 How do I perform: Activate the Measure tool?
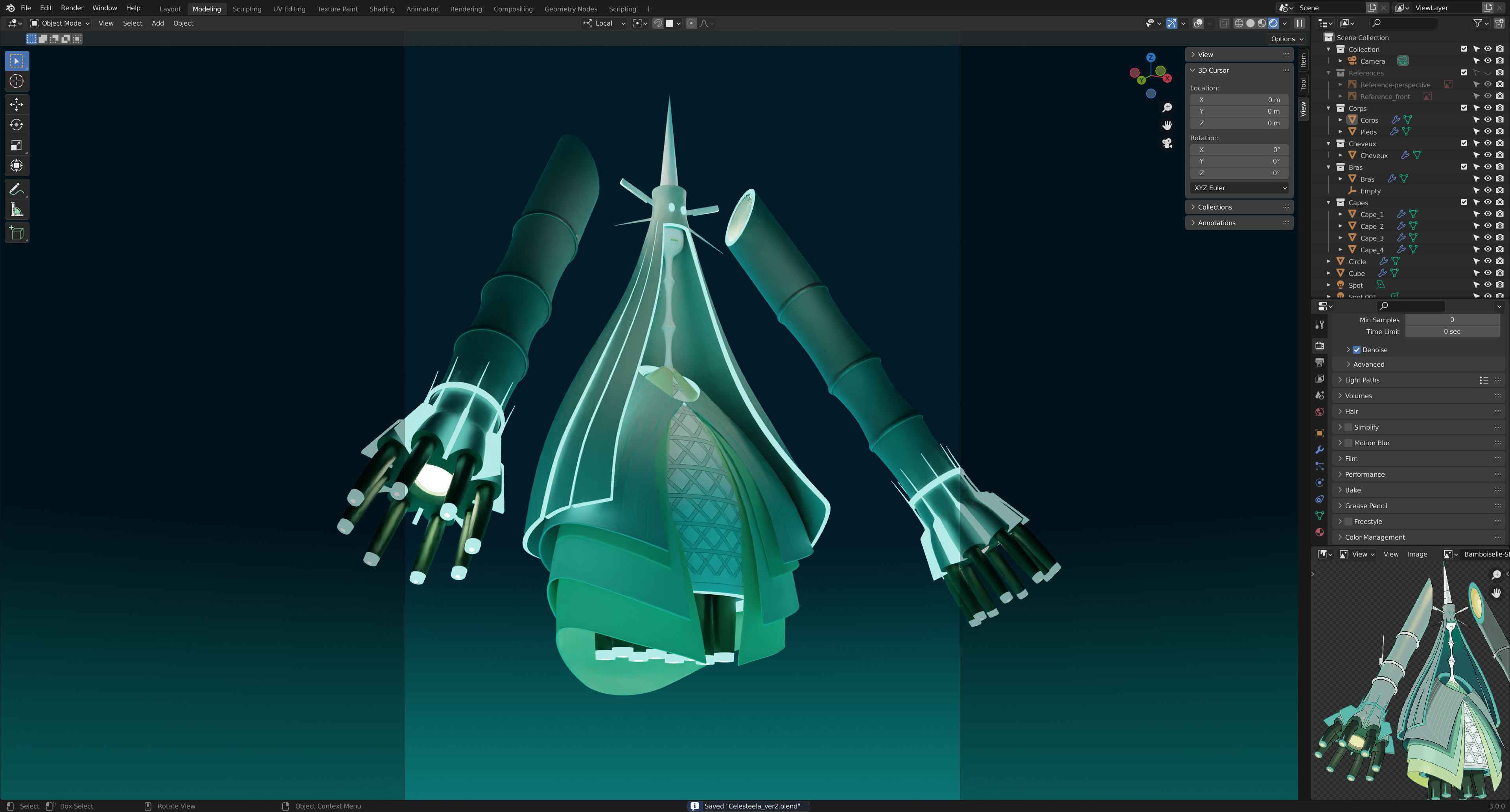[x=17, y=210]
